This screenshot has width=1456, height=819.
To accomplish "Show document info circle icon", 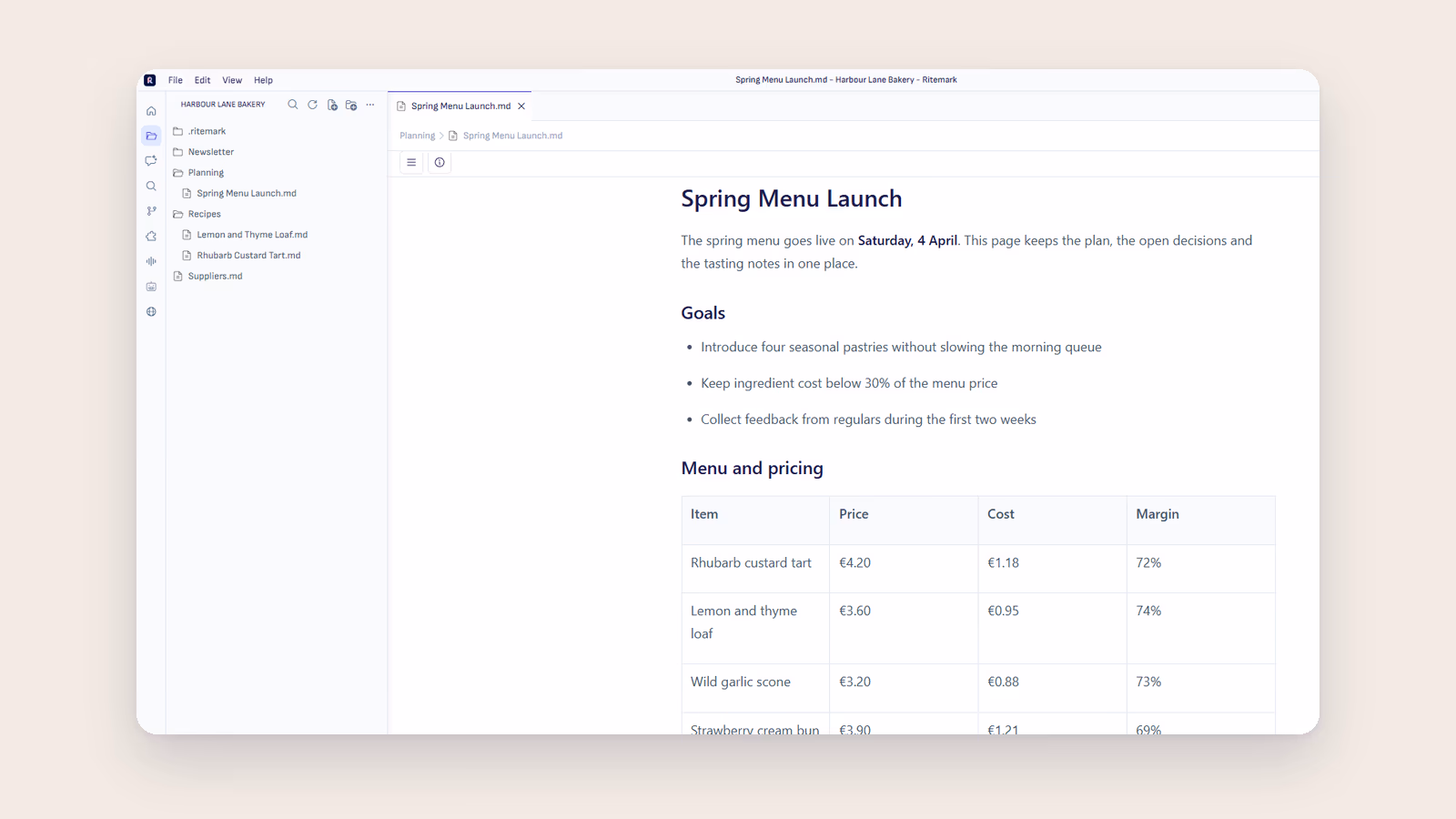I will coord(440,162).
